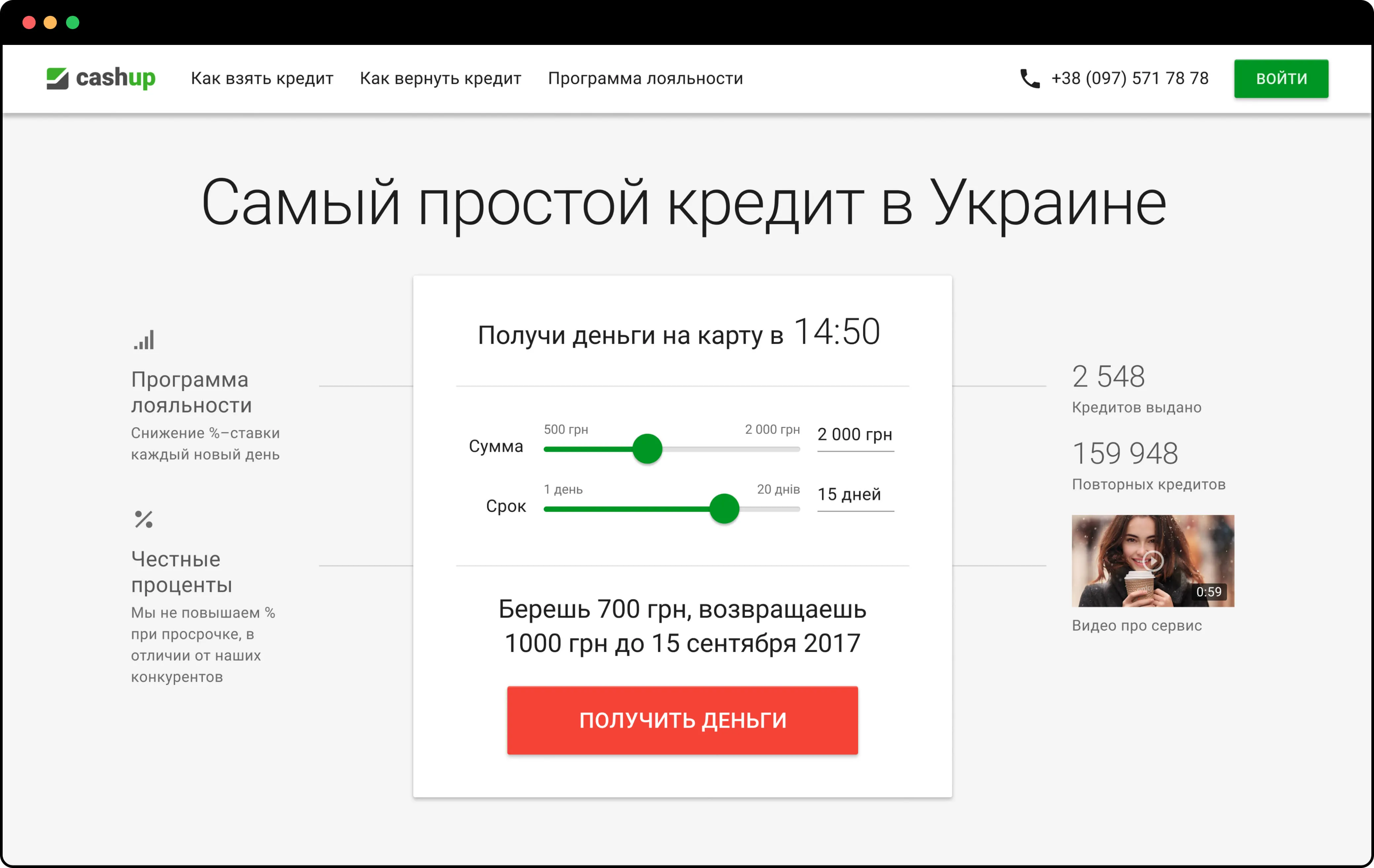Open the "Видео про сервис" caption link

[x=1137, y=626]
